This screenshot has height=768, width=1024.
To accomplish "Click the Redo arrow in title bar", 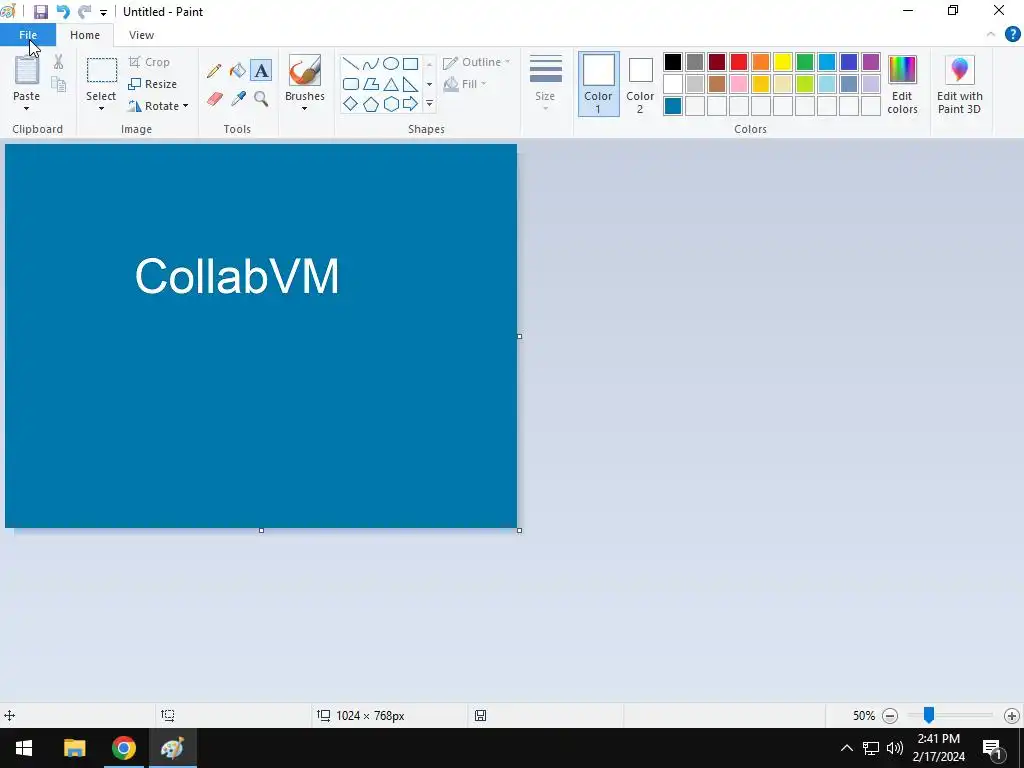I will click(x=84, y=12).
